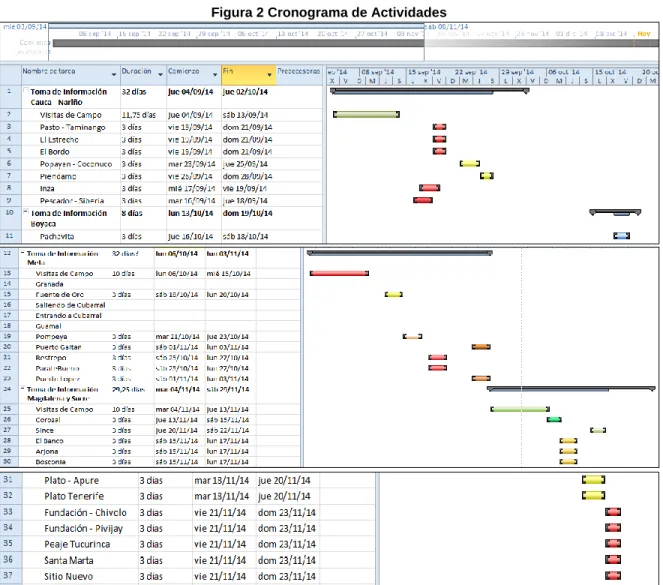Open the highlighted Fin column dropdown arrow
This screenshot has width=663, height=585.
269,75
